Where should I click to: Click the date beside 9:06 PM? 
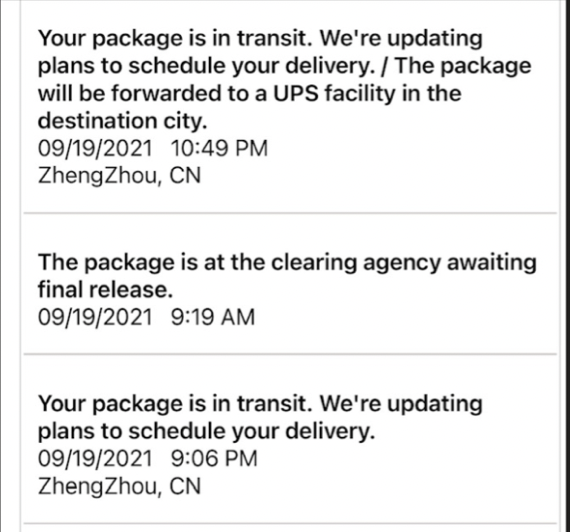click(95, 458)
